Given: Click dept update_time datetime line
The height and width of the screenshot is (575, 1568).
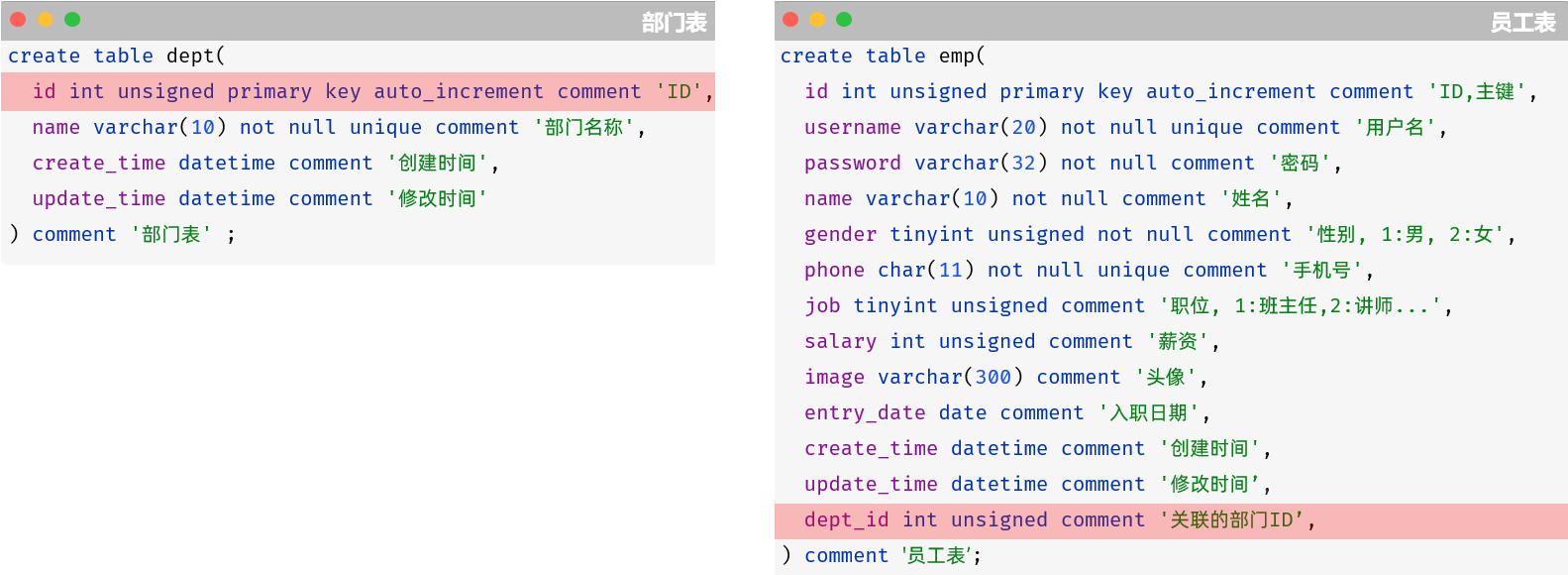Looking at the screenshot, I should coord(260,199).
